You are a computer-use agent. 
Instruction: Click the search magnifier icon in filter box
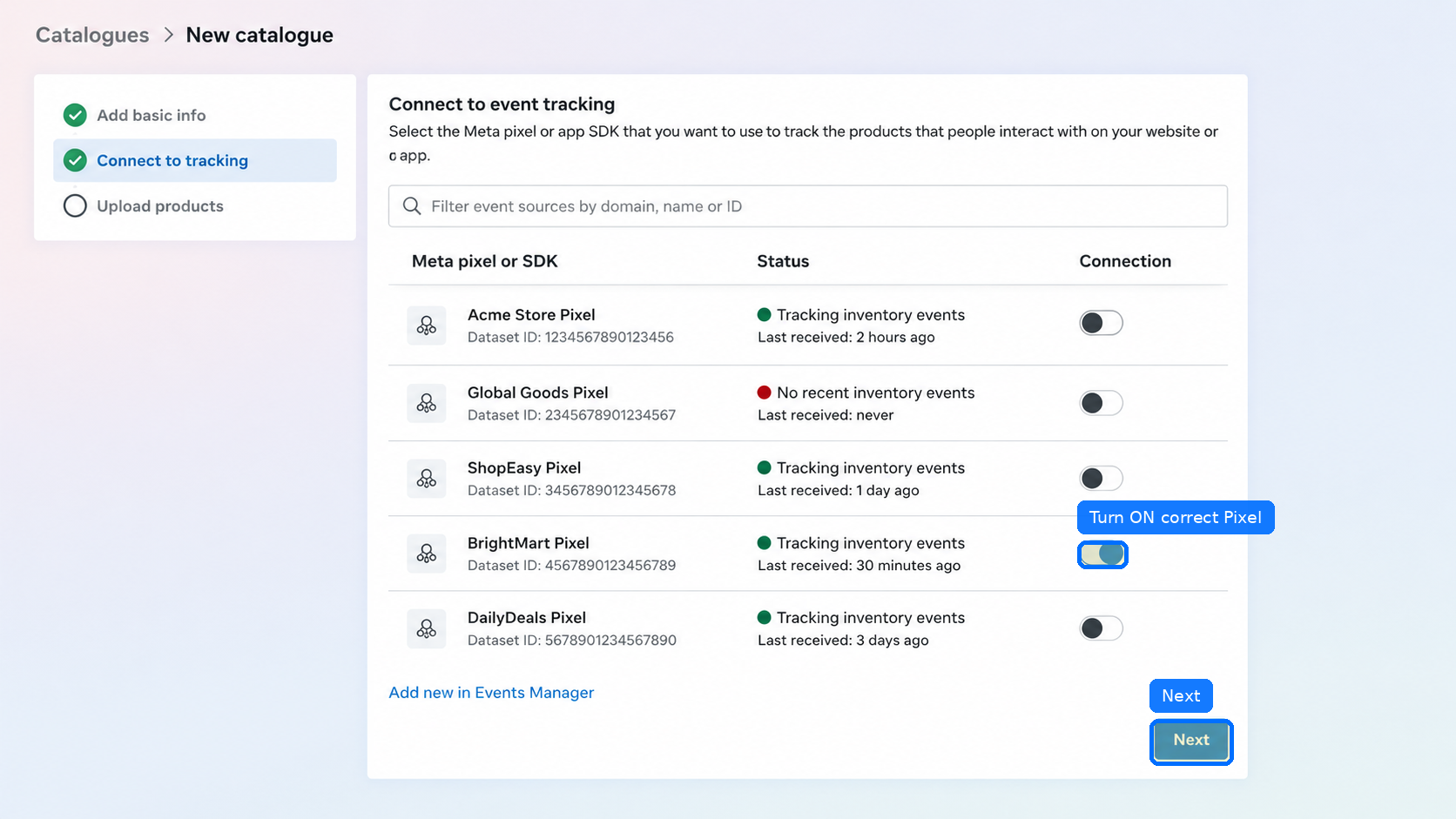(412, 206)
